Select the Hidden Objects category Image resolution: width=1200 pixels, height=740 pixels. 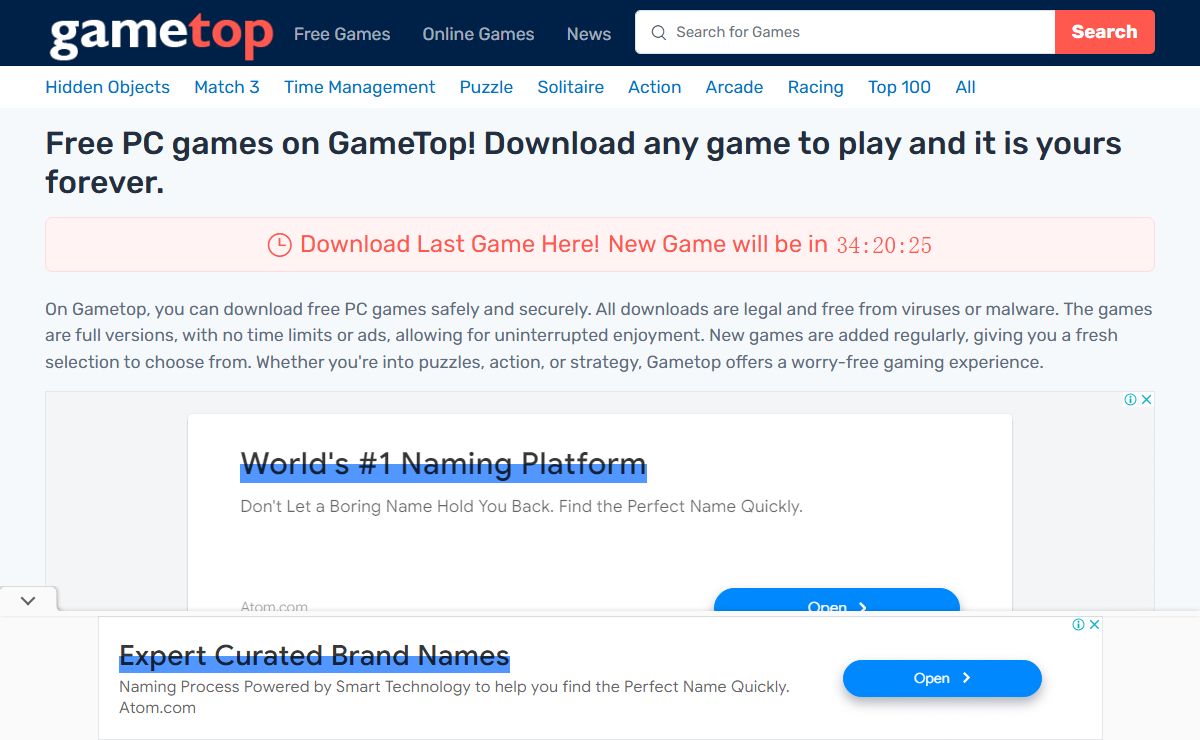(x=107, y=87)
